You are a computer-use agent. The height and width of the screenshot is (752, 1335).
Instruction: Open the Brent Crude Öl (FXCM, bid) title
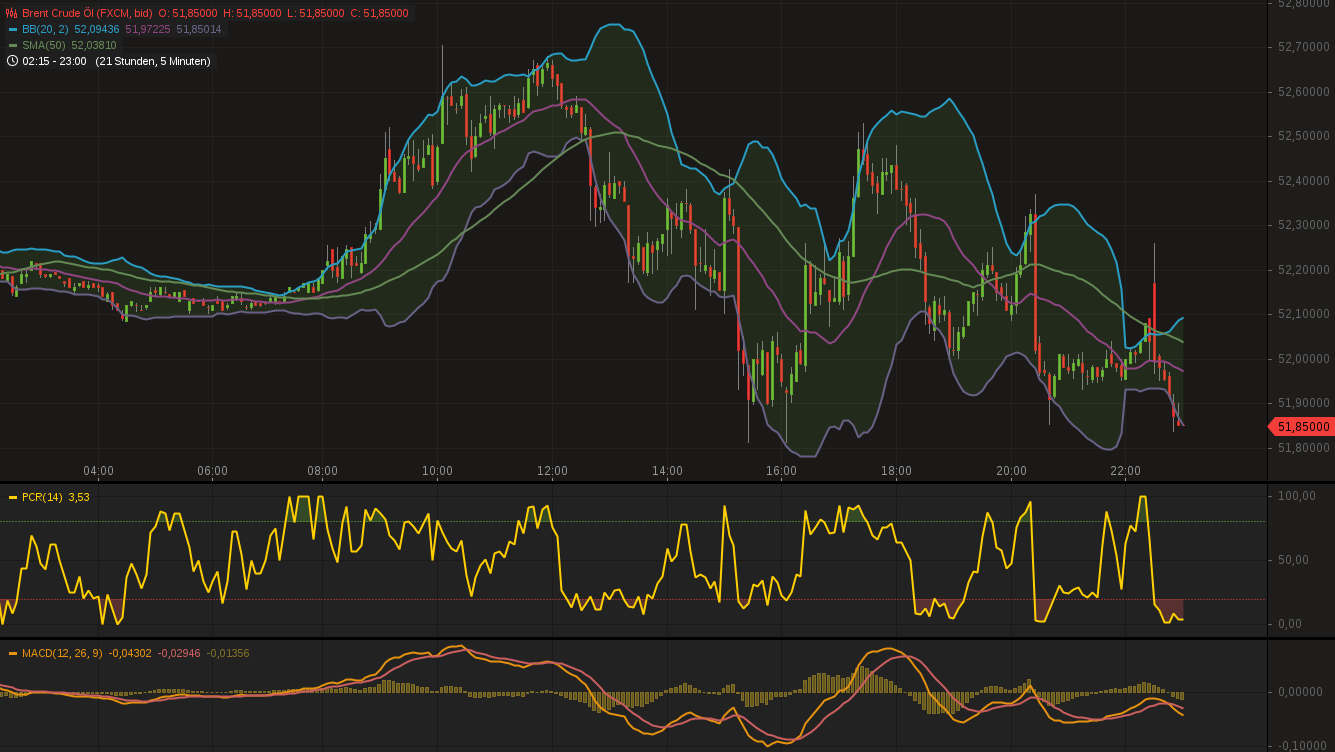click(85, 13)
